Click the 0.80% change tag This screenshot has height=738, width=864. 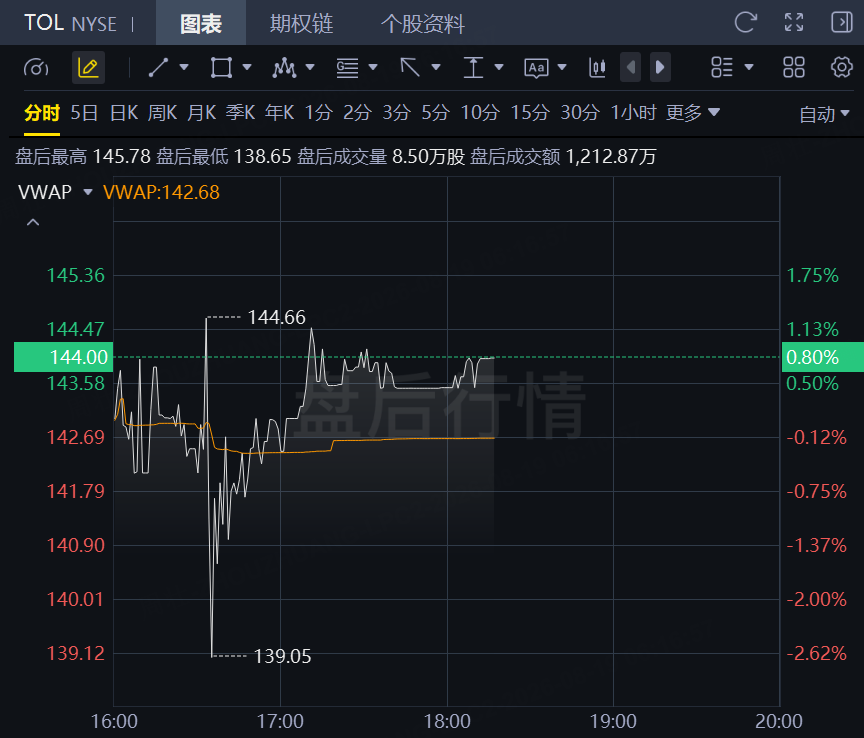tap(822, 357)
